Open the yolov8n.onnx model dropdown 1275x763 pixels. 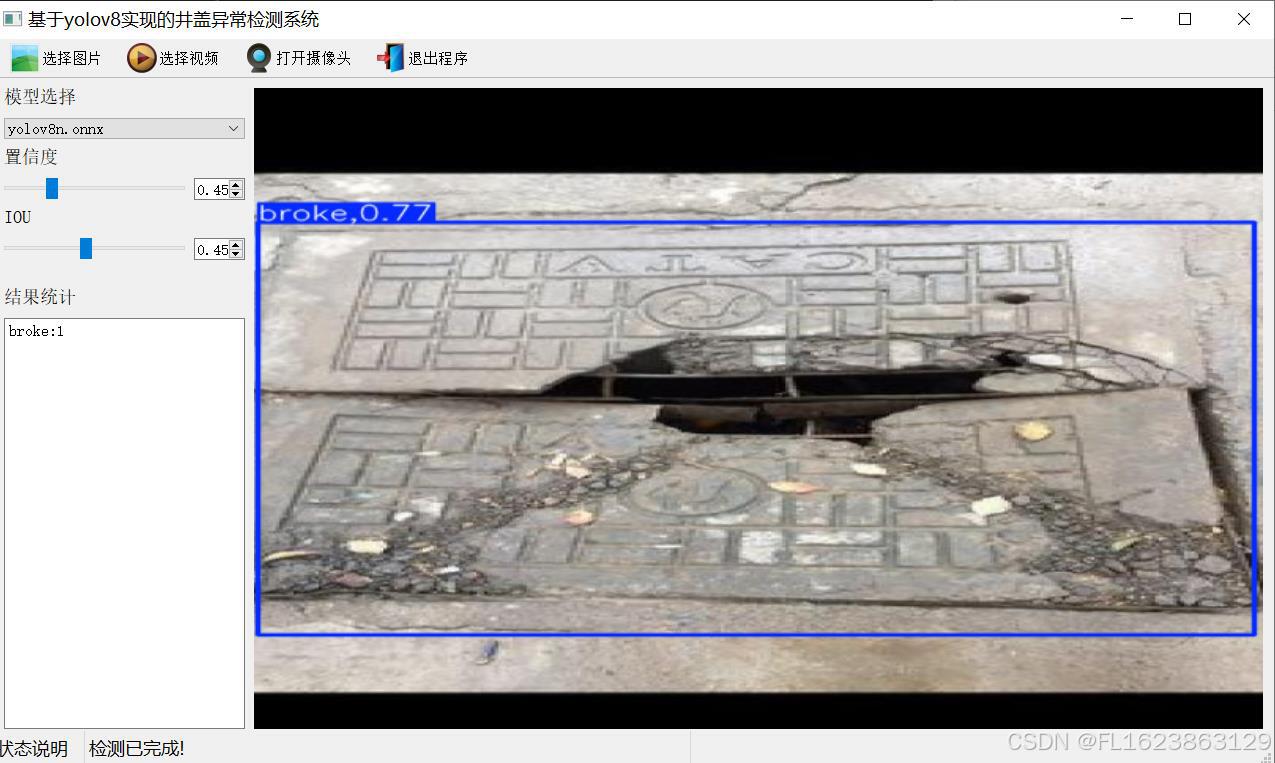pos(124,128)
